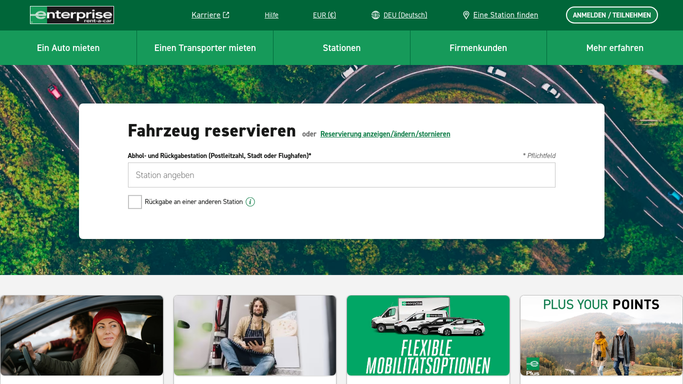Expand the Ein Auto mieten menu

(68, 48)
